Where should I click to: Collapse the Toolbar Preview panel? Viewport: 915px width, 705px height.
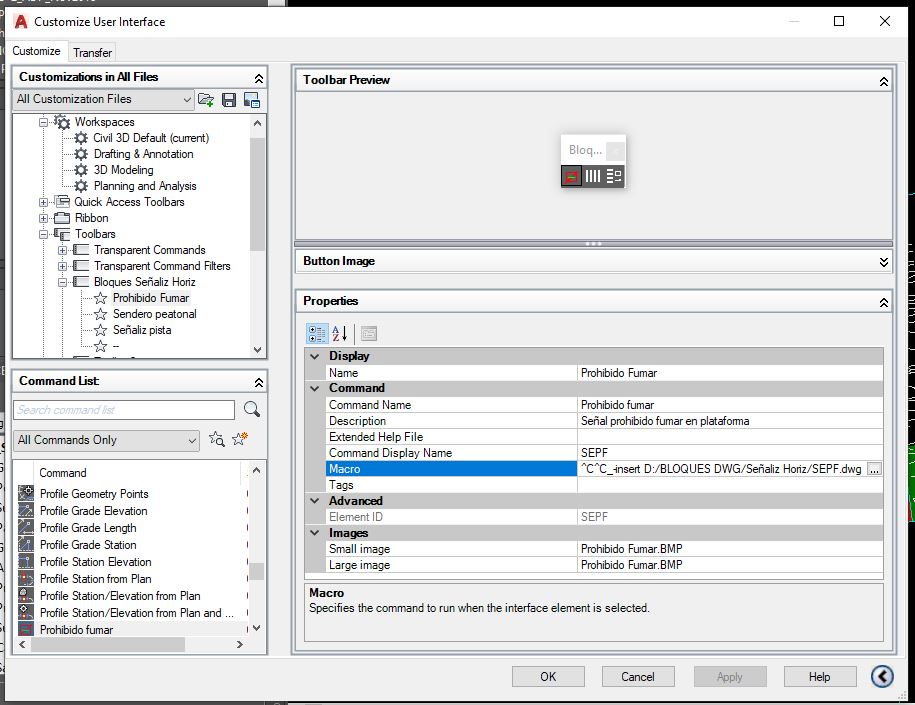point(883,81)
